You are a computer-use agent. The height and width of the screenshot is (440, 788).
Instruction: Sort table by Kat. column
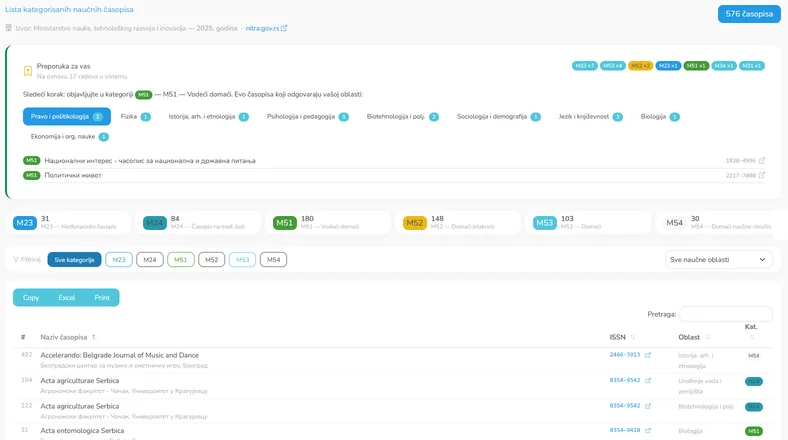tap(751, 332)
